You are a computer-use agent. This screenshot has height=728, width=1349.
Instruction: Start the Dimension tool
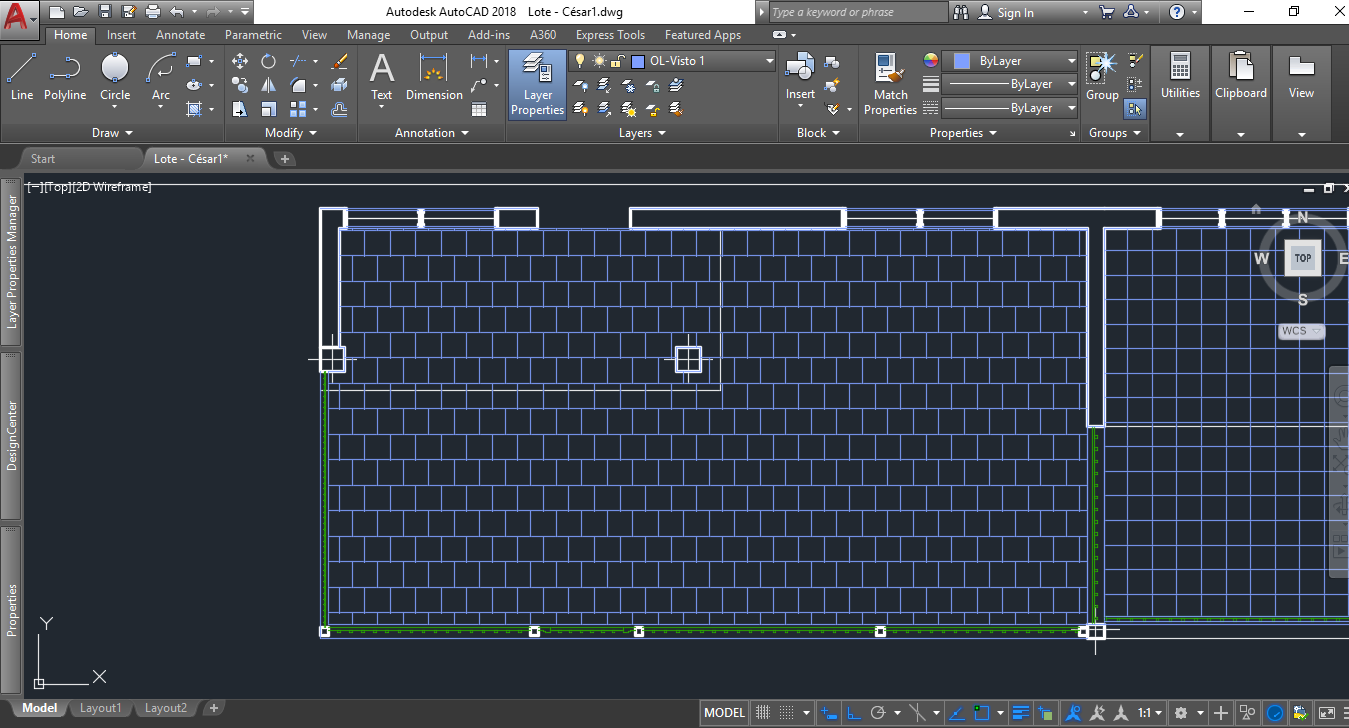(434, 77)
